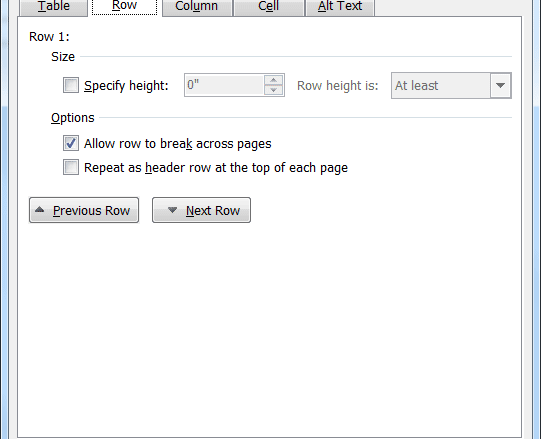
Task: Click inside the height value field
Action: pos(224,85)
